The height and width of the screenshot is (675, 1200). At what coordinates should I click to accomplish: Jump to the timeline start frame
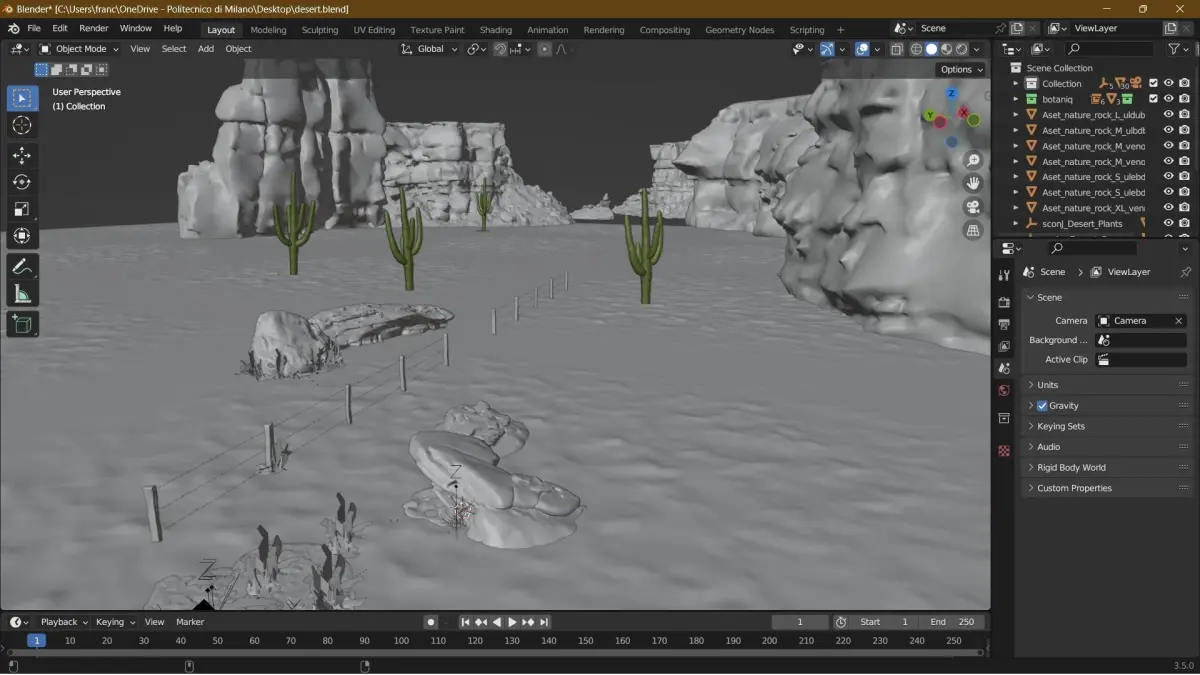tap(465, 622)
